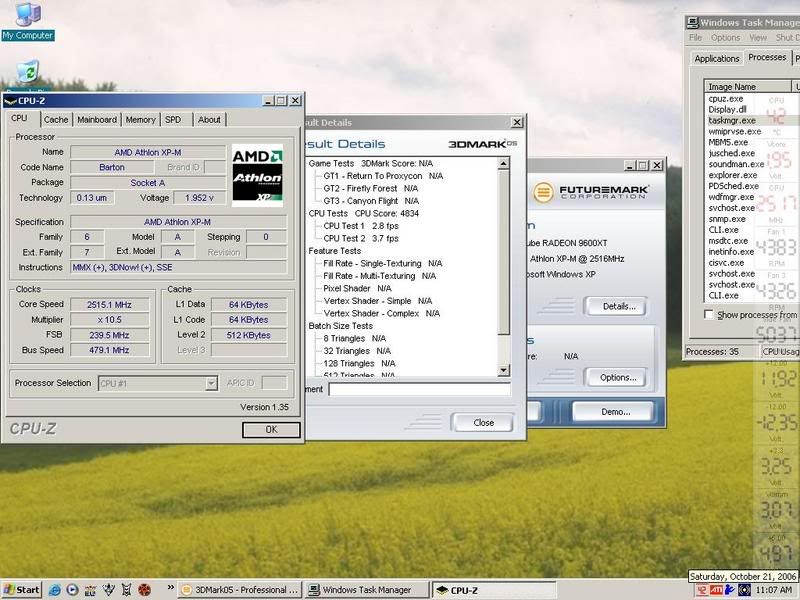
Task: Select 'GT2 - Firefly Forest' row
Action: [x=370, y=188]
